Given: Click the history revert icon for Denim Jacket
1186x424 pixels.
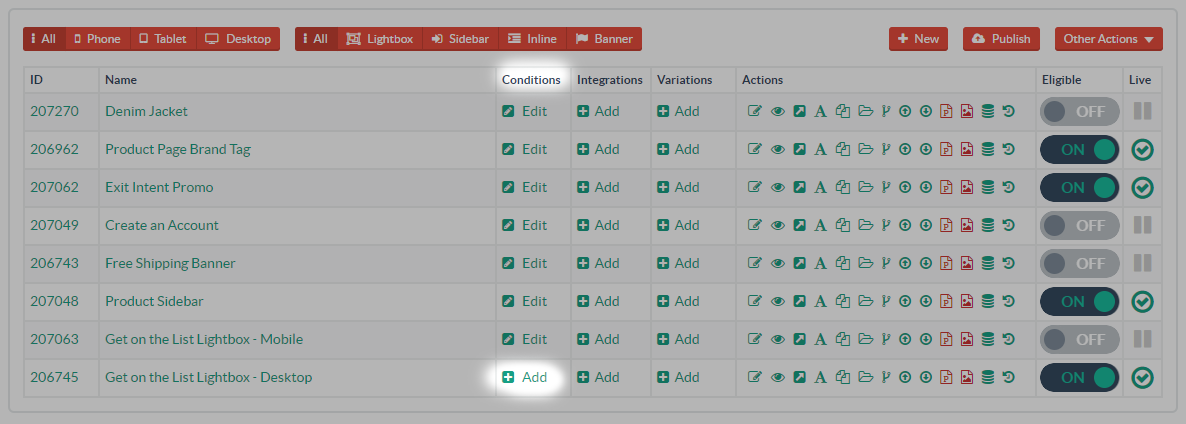Looking at the screenshot, I should coord(1009,111).
